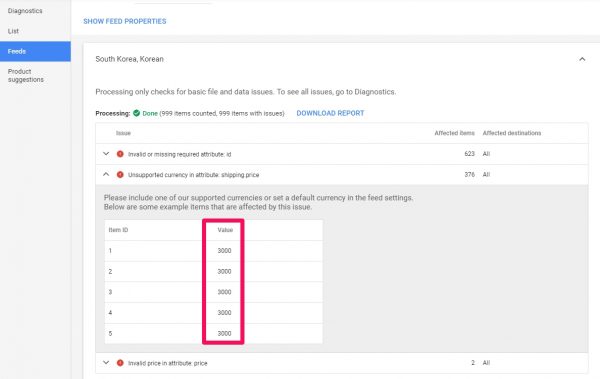The image size is (600, 379).
Task: Select the Feeds sidebar tab
Action: click(35, 51)
